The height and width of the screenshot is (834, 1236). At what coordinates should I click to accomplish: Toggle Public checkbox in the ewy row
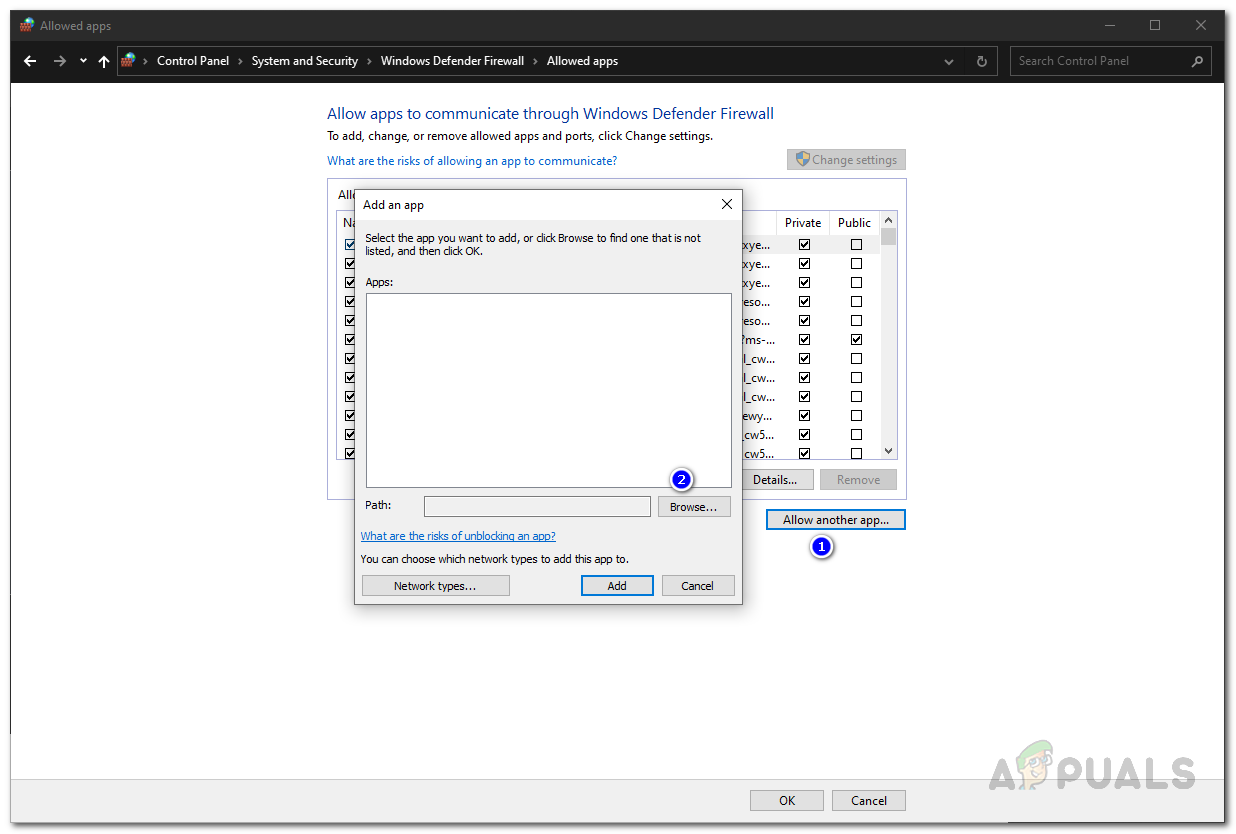click(x=856, y=416)
